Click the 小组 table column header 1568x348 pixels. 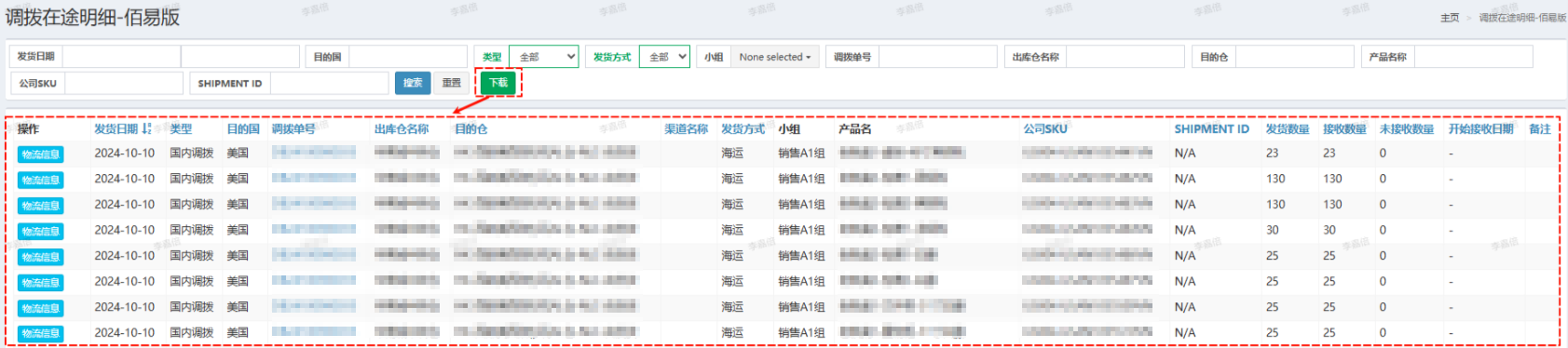point(789,129)
